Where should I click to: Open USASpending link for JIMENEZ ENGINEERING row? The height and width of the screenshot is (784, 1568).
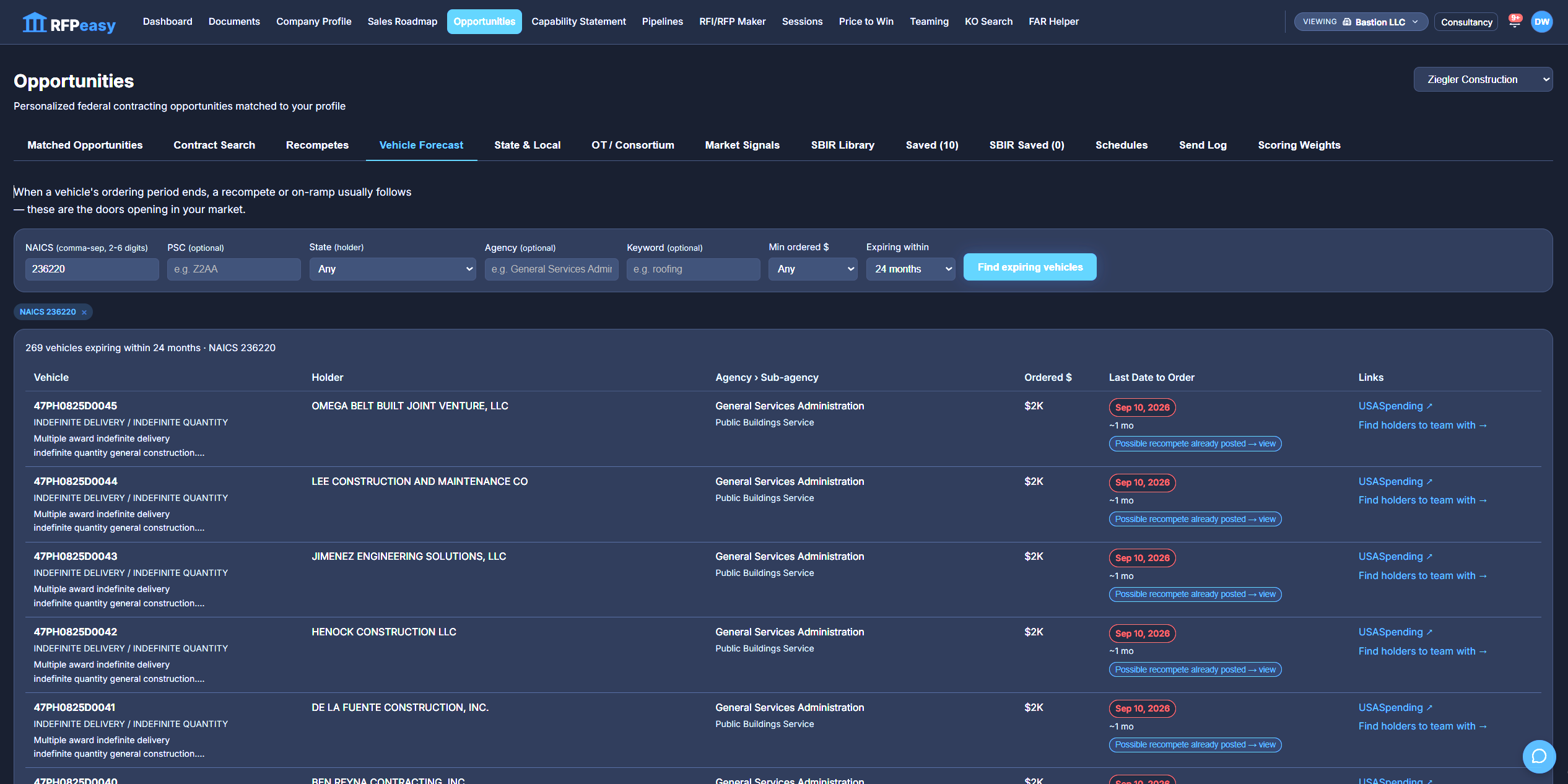[1395, 556]
